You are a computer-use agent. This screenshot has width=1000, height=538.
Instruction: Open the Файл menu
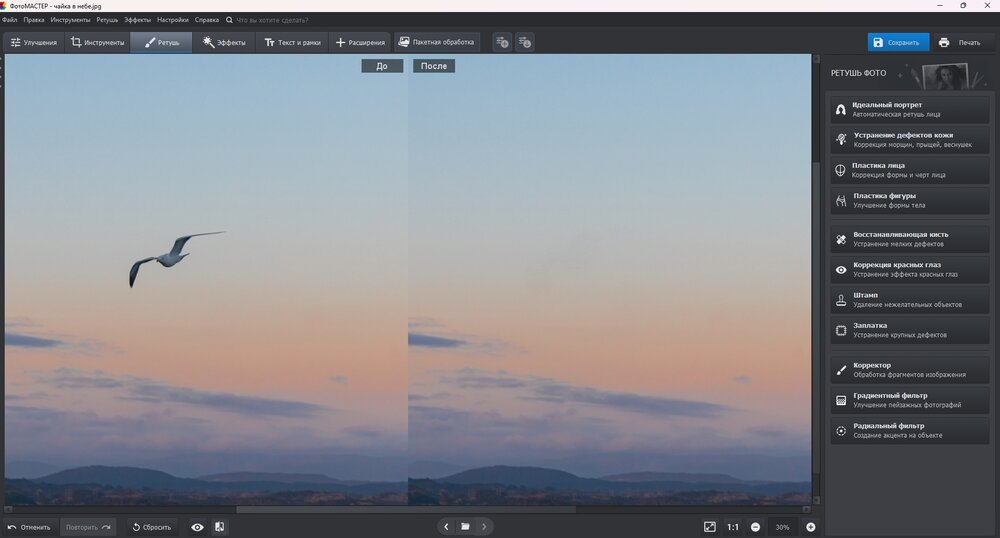tap(10, 20)
